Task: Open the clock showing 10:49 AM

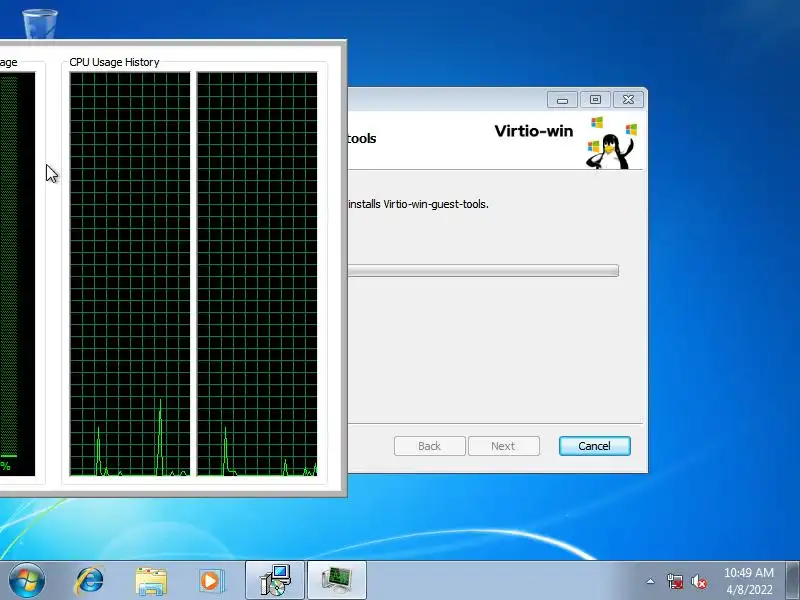Action: (748, 581)
